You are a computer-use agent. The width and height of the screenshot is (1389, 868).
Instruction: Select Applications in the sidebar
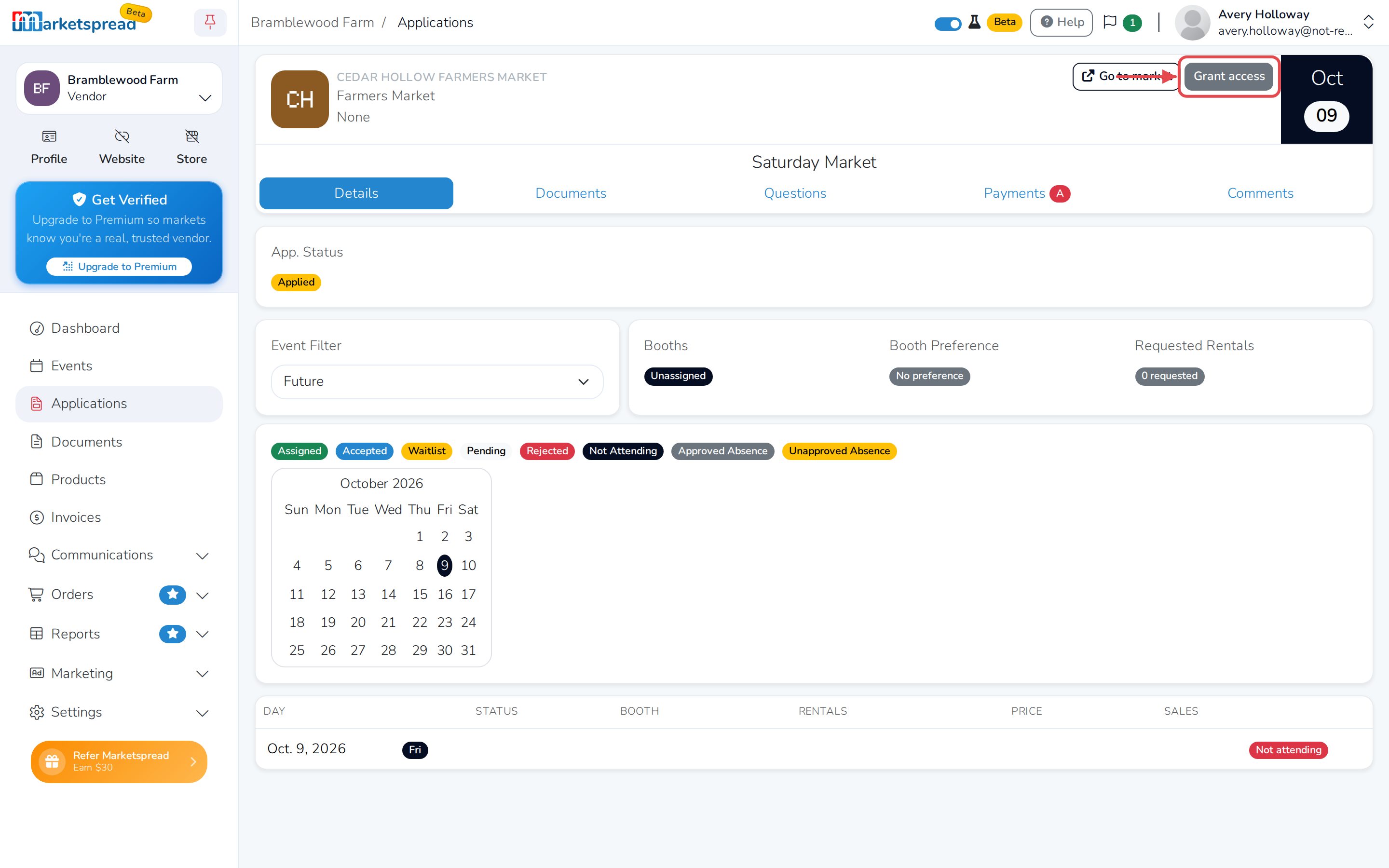119,404
